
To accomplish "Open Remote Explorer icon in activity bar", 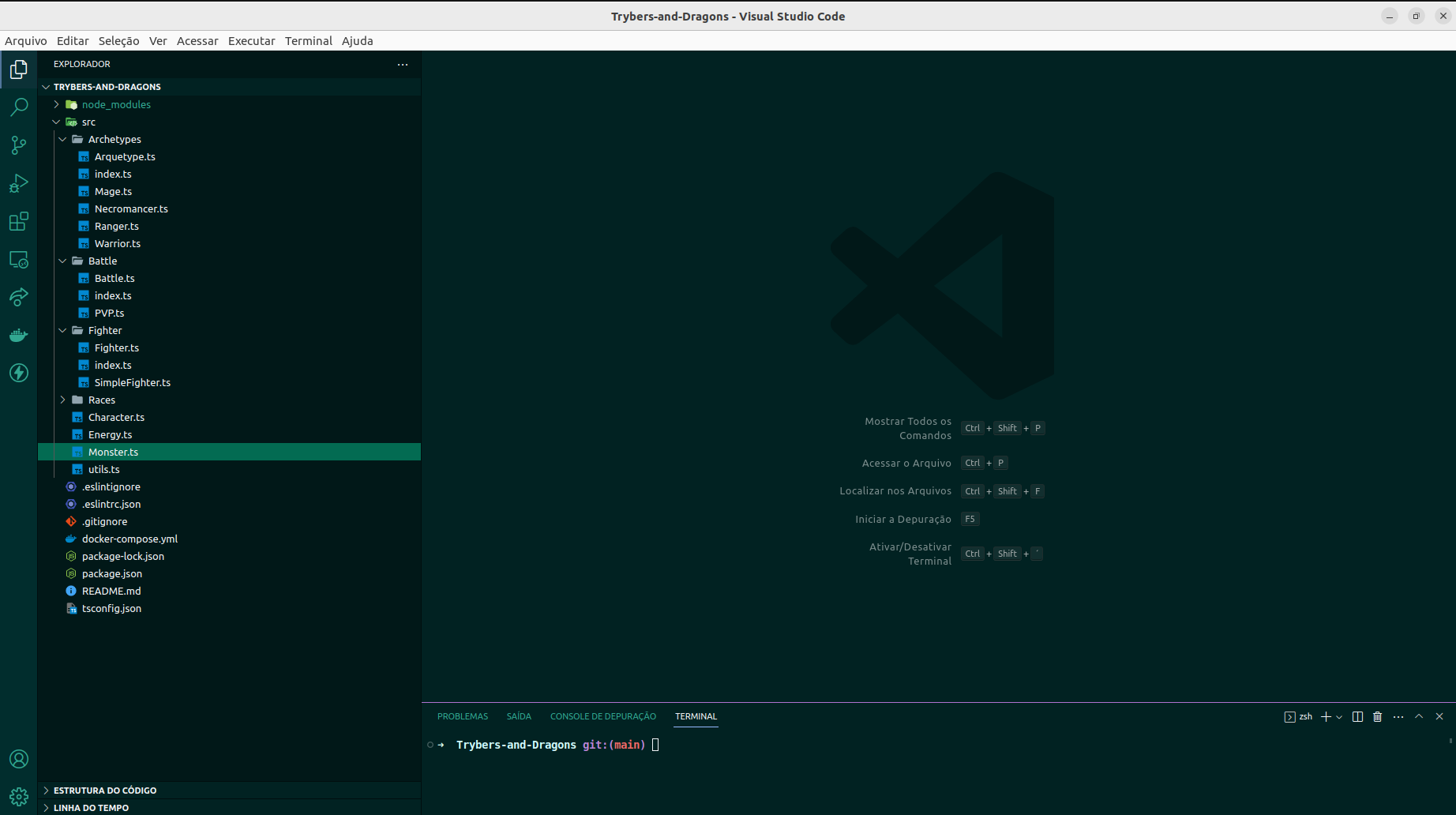I will pyautogui.click(x=19, y=259).
